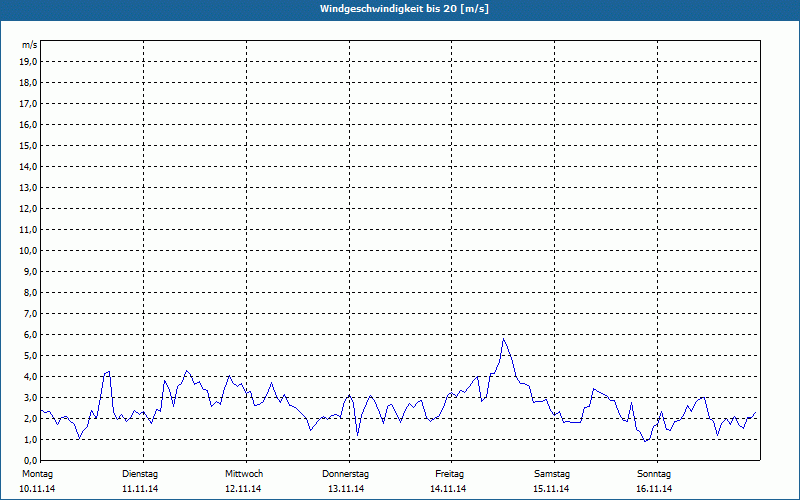This screenshot has width=800, height=500.
Task: Click the 18,0 y-axis label
Action: (x=27, y=83)
